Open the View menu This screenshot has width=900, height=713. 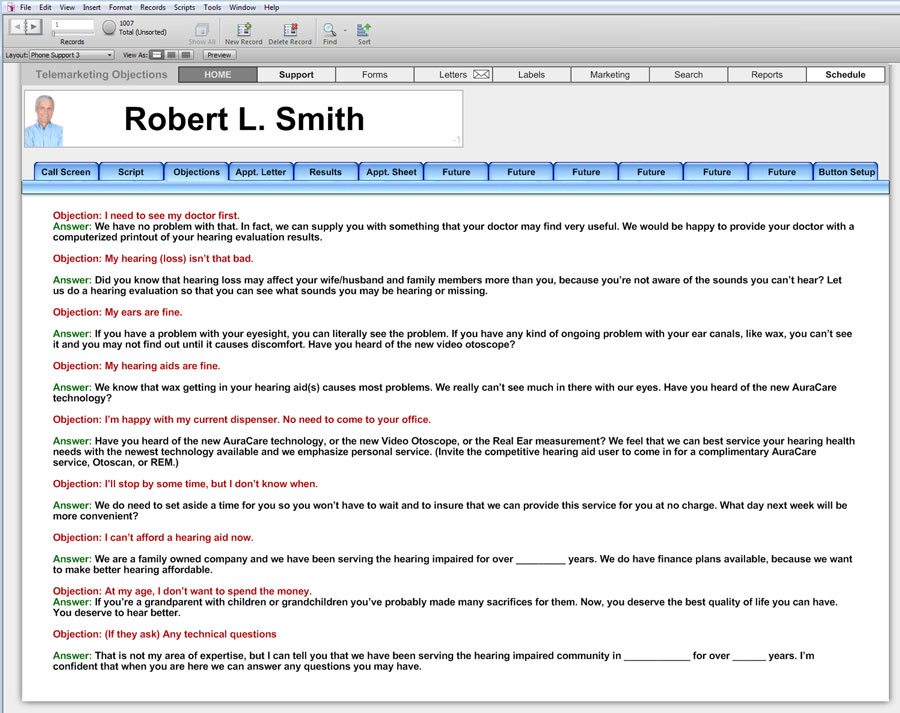pos(67,7)
